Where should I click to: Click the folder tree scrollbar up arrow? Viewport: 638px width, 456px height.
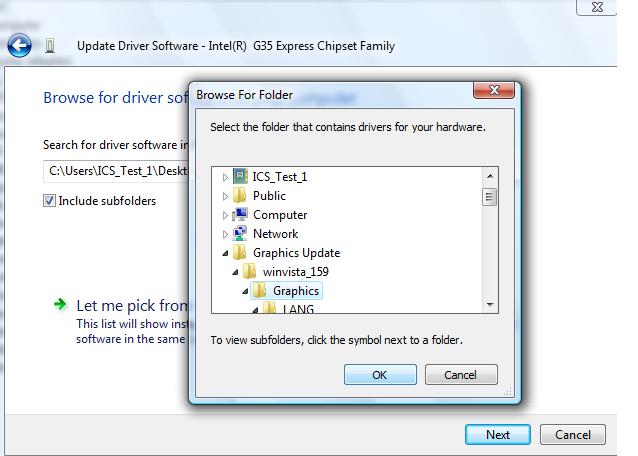pos(490,176)
